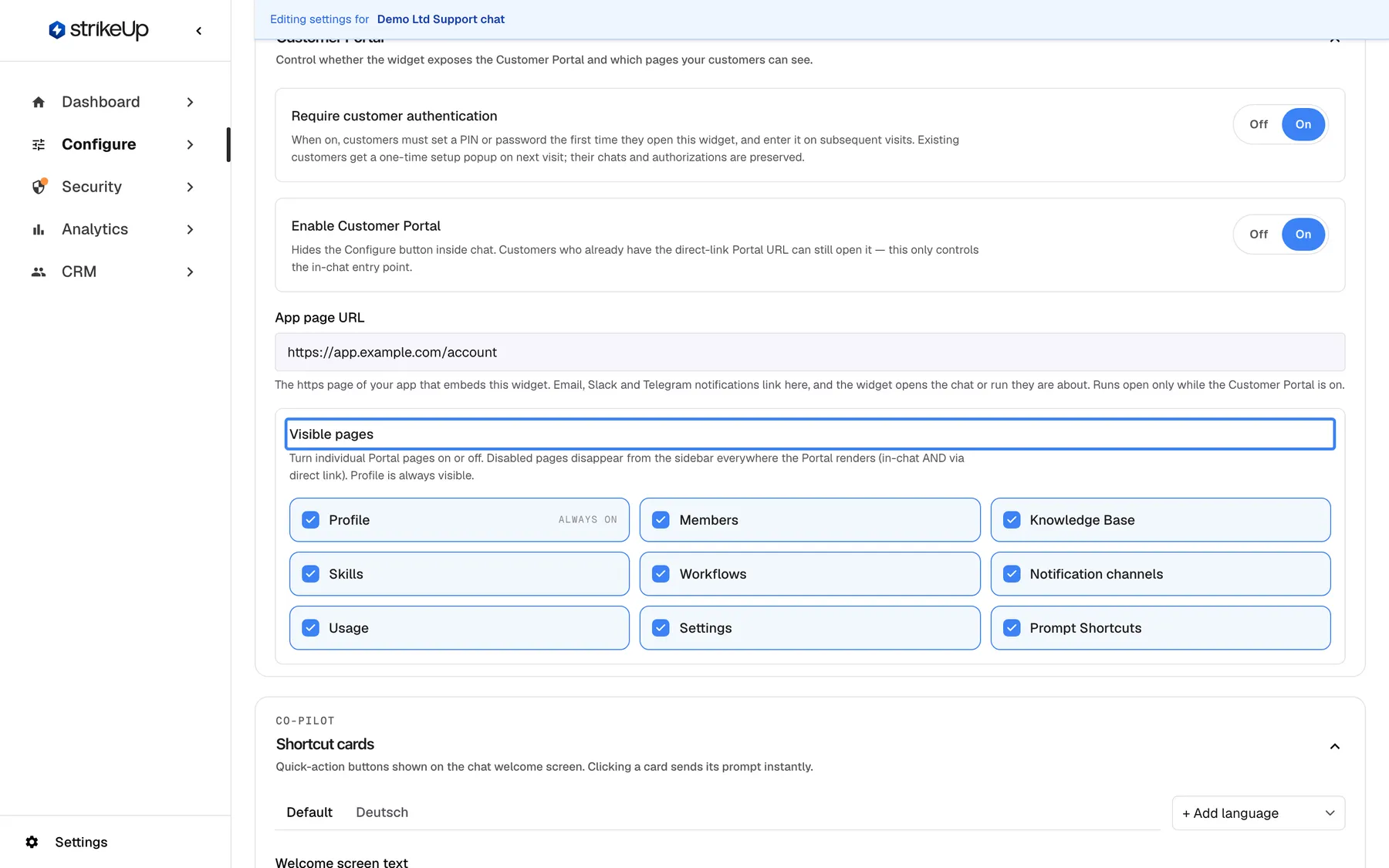Uncheck the Prompt Shortcuts checkbox

pos(1012,628)
